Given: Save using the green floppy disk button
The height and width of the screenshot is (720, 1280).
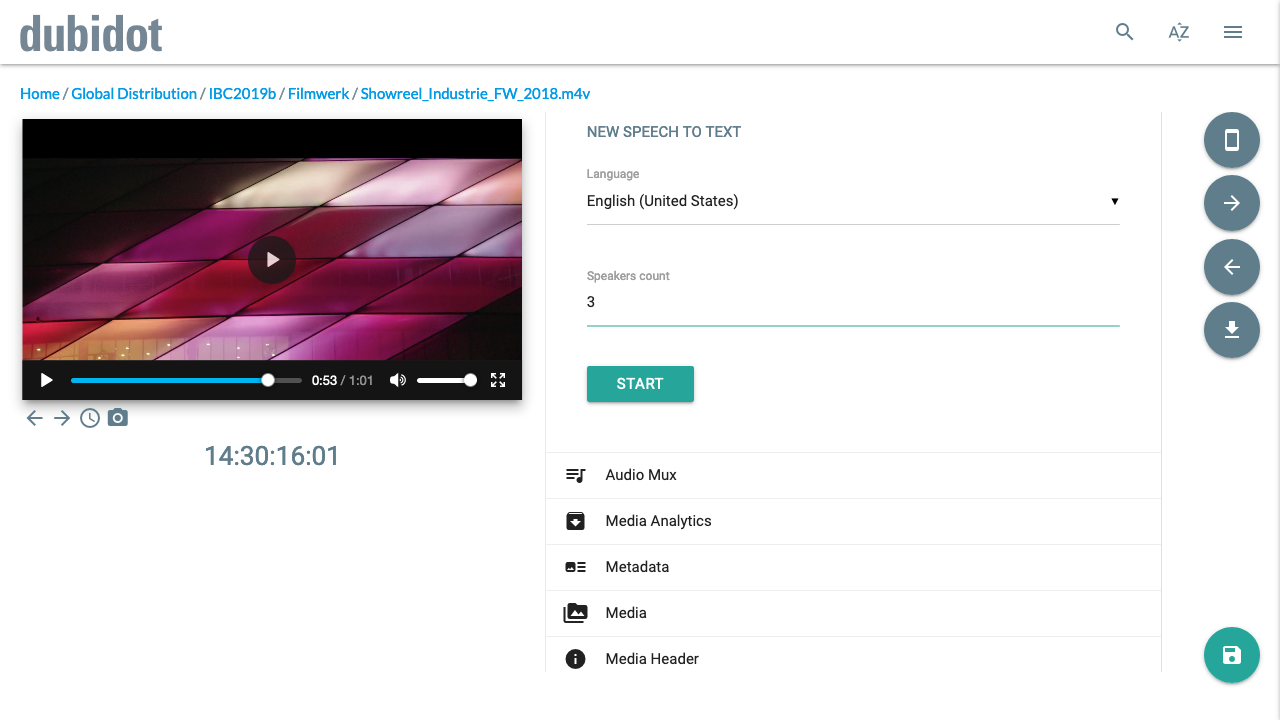Looking at the screenshot, I should [1232, 655].
